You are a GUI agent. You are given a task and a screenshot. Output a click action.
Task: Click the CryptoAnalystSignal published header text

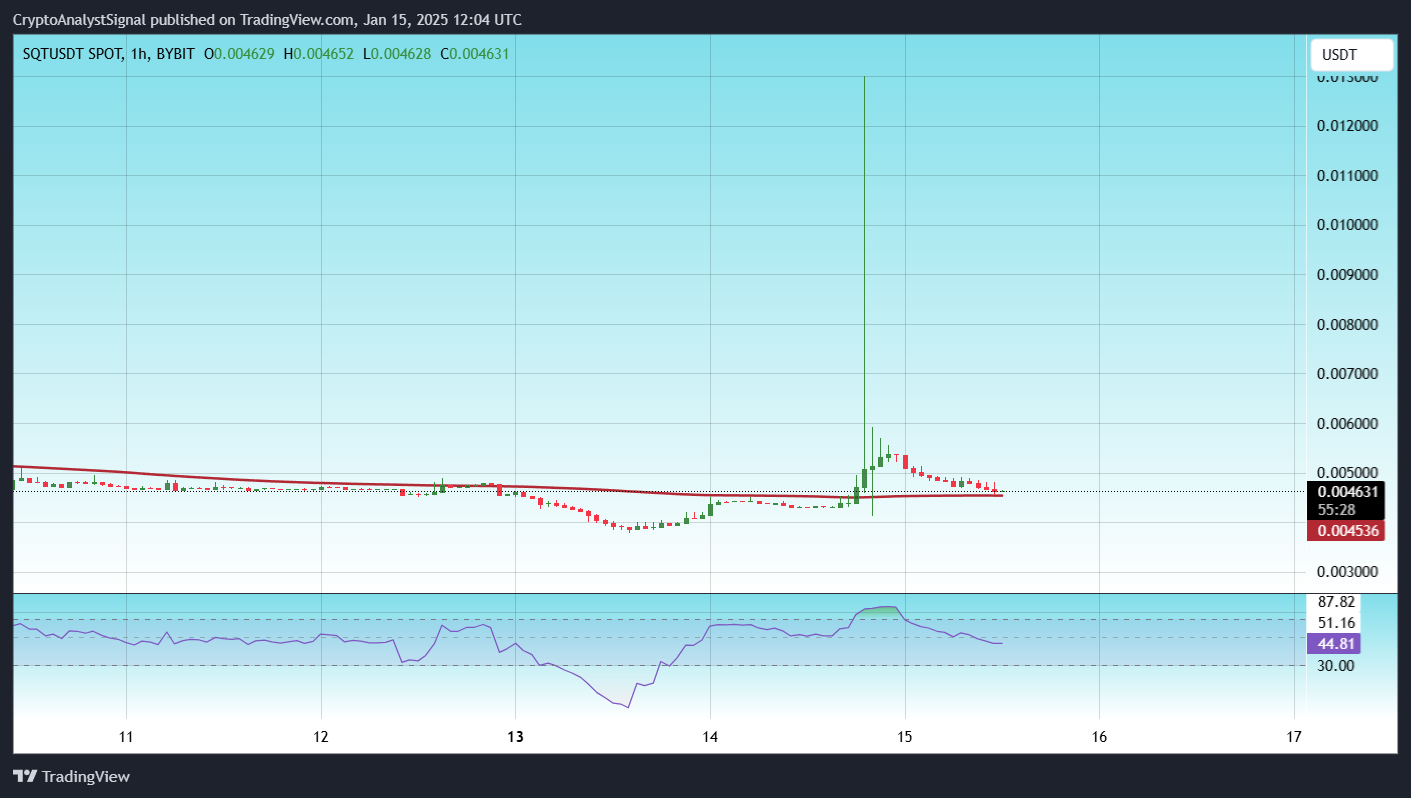(x=267, y=20)
